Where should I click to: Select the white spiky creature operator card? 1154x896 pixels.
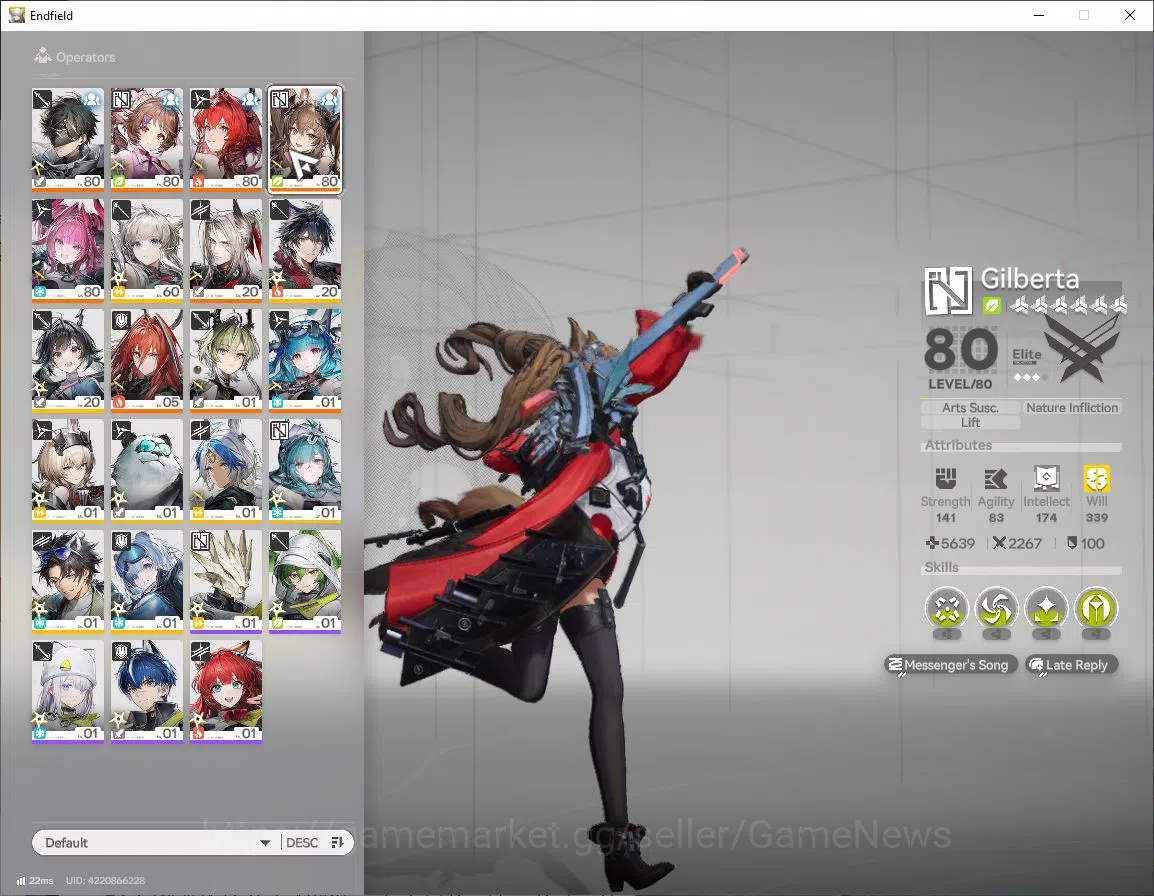point(225,581)
